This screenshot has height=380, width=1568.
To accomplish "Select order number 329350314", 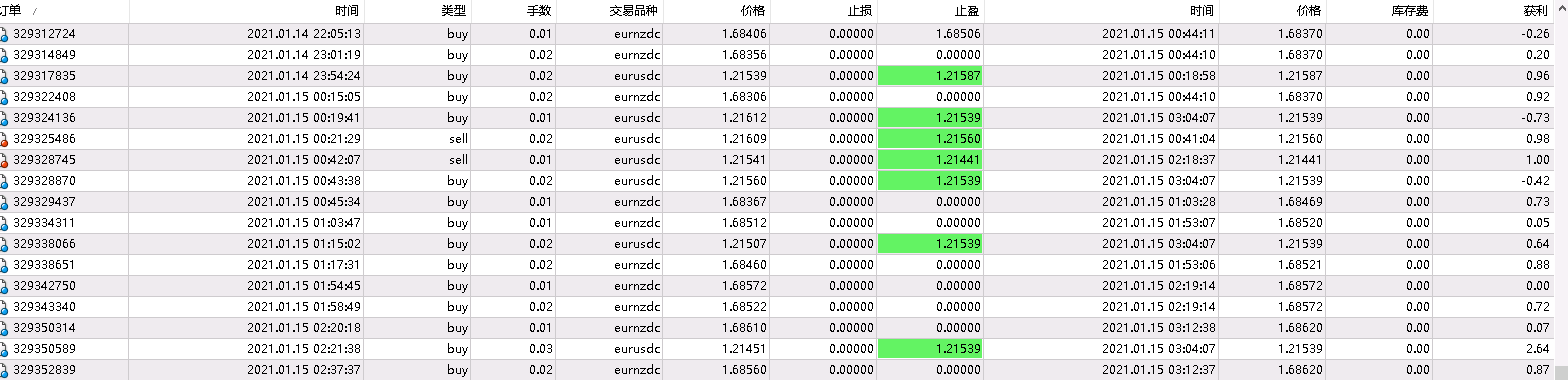I will click(x=44, y=328).
